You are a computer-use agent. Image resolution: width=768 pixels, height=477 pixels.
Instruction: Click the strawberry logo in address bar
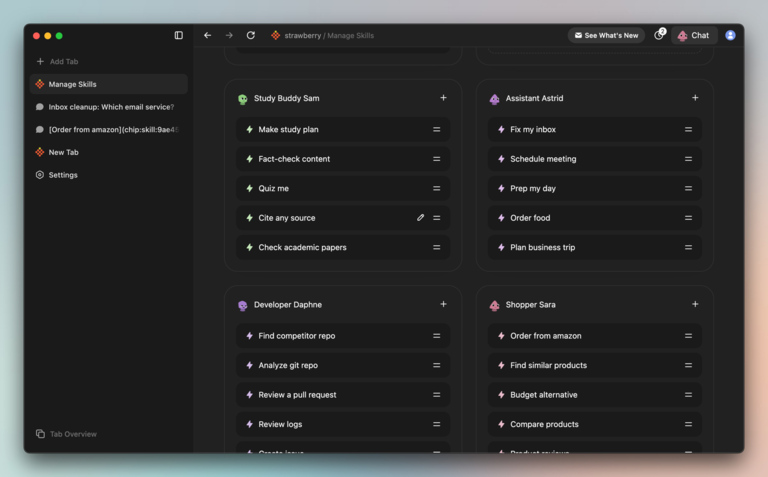276,35
